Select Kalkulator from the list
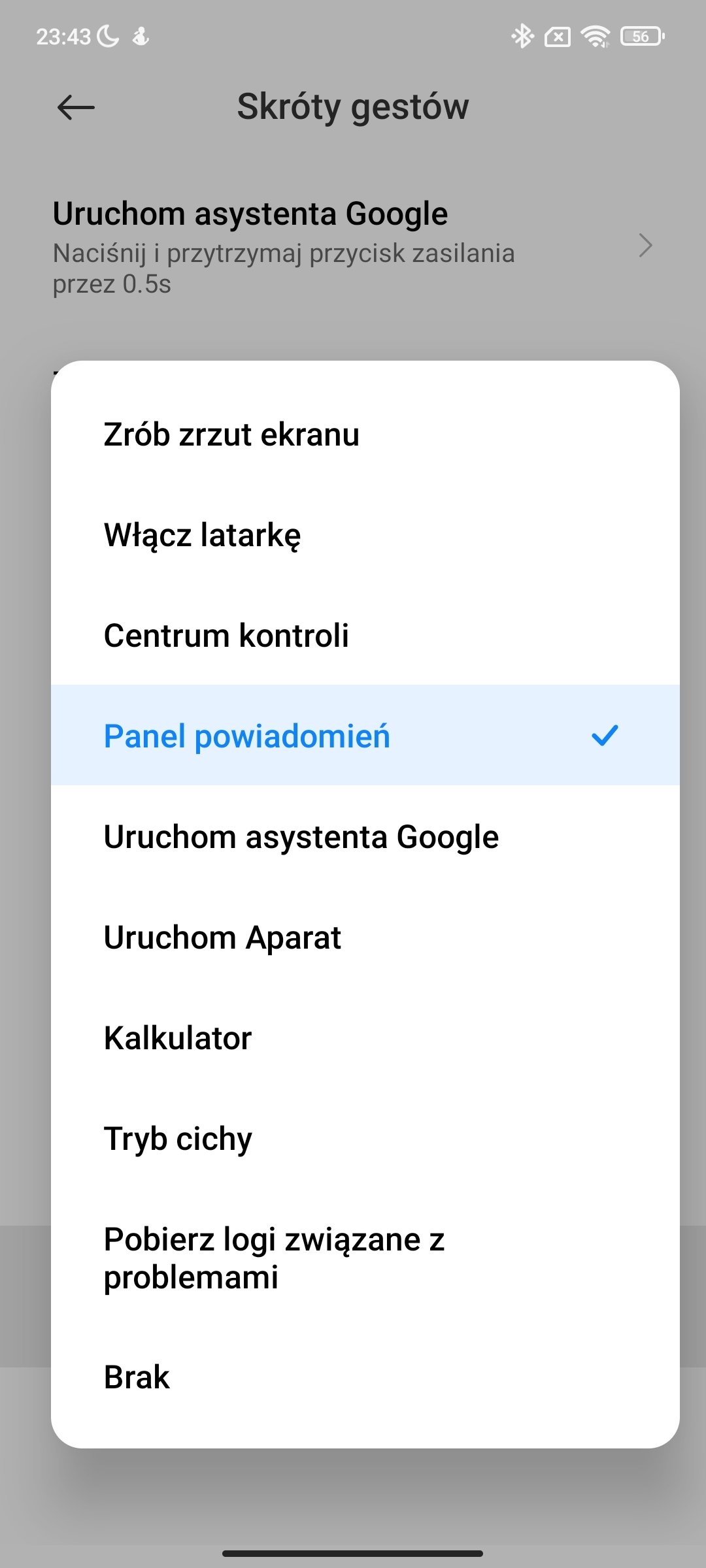 365,1038
